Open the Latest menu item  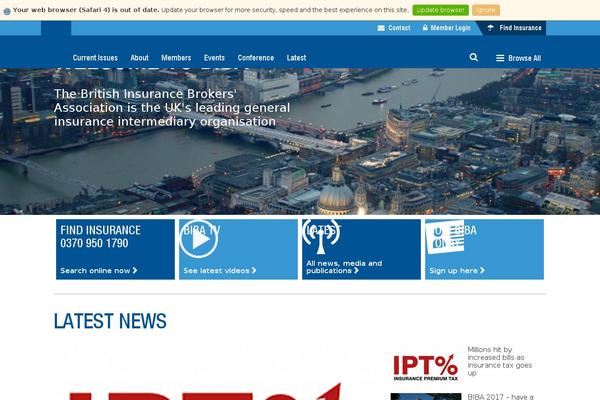click(296, 58)
